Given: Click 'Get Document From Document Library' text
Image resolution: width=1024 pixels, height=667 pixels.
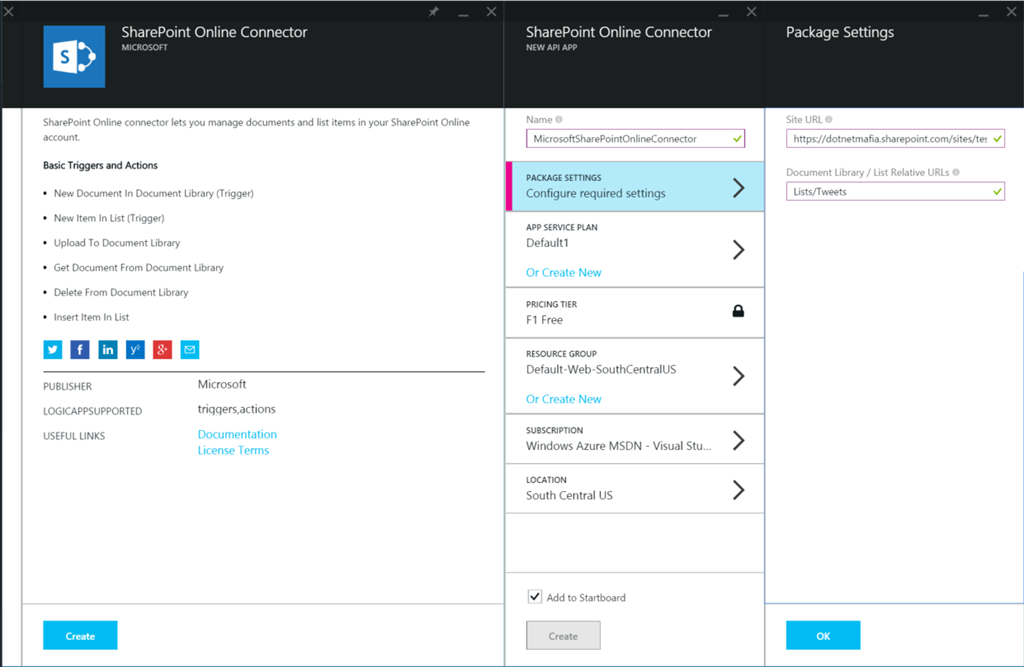Looking at the screenshot, I should coord(138,268).
